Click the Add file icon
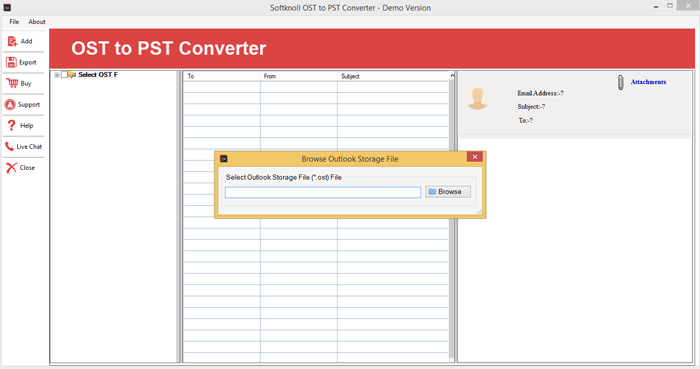Screen dimensions: 700x369 pyautogui.click(x=12, y=41)
